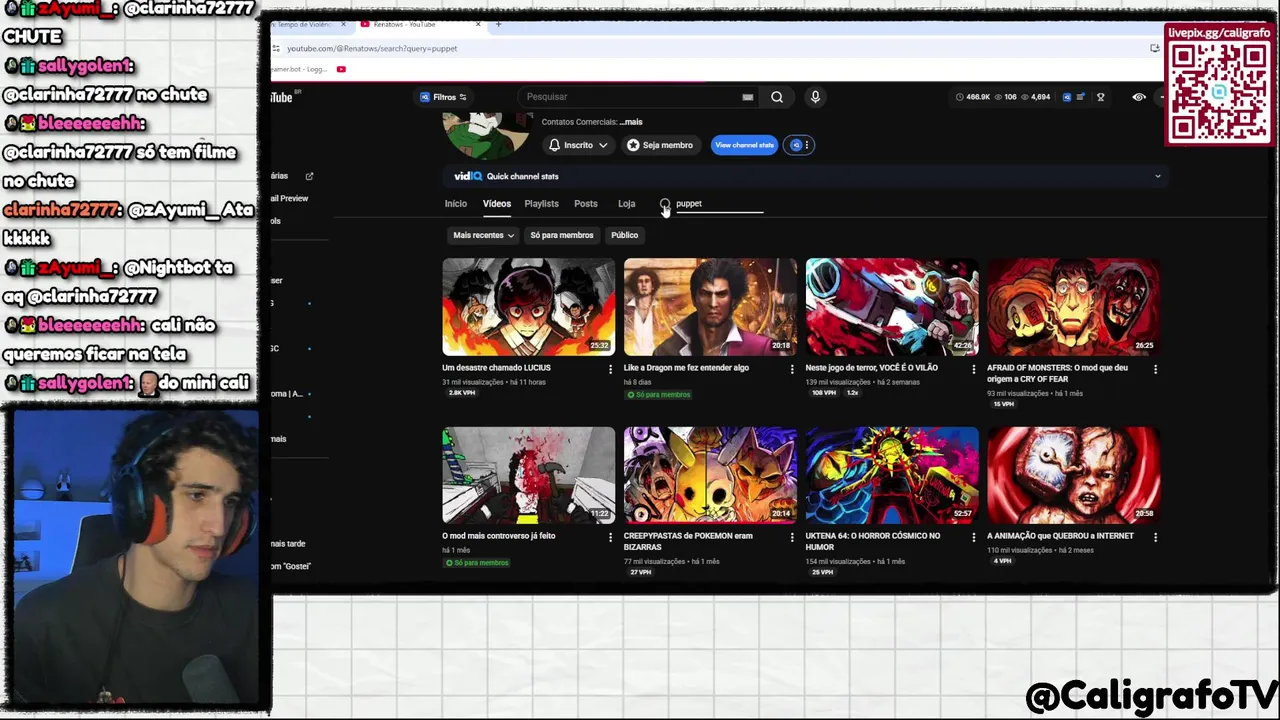The width and height of the screenshot is (1280, 720).
Task: Switch to the Início tab
Action: (x=456, y=204)
